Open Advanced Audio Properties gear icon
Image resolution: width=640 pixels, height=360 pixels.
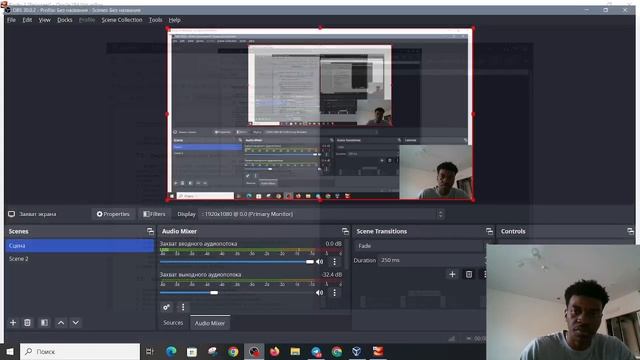pos(166,307)
